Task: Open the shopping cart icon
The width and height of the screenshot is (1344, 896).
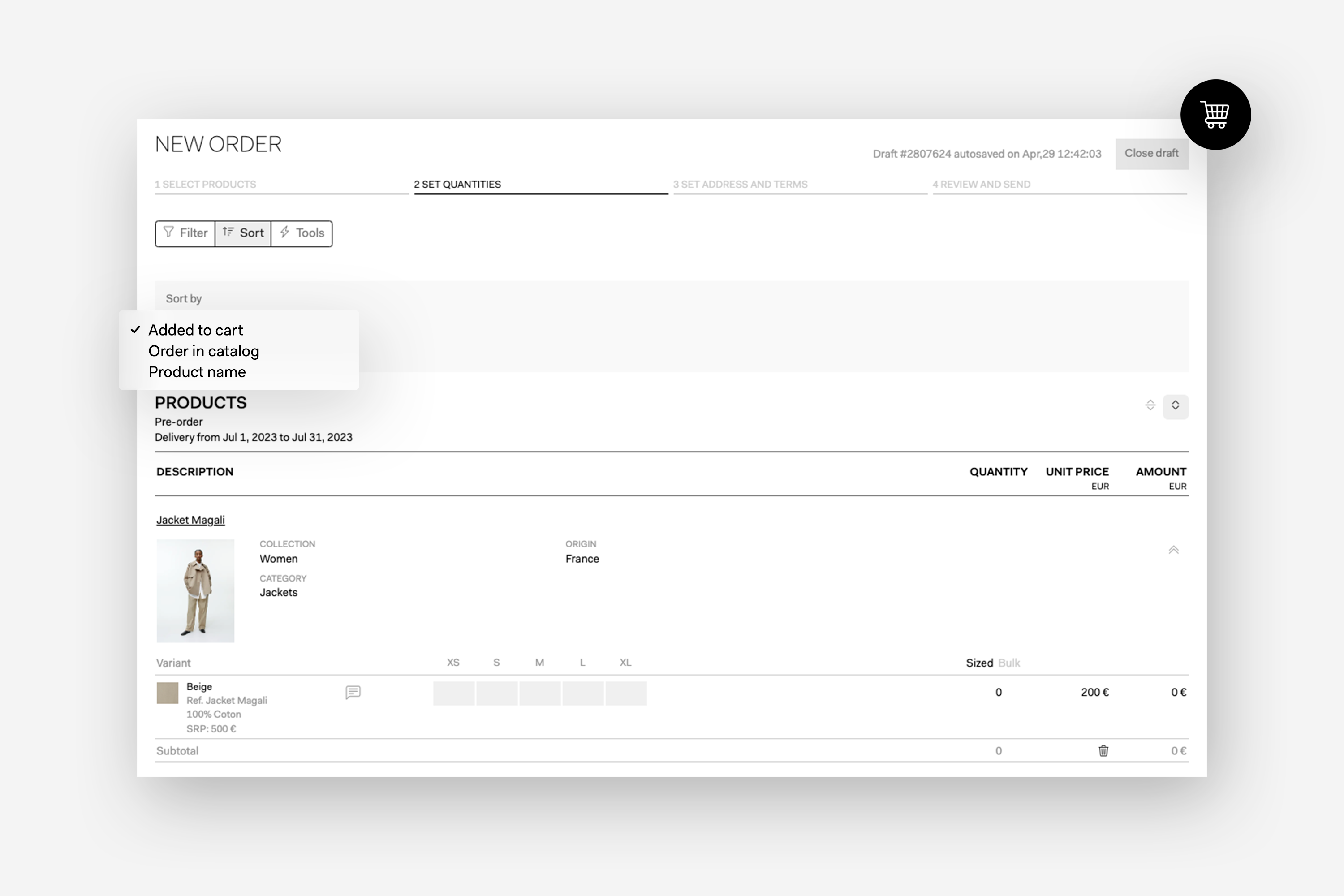Action: 1215,114
